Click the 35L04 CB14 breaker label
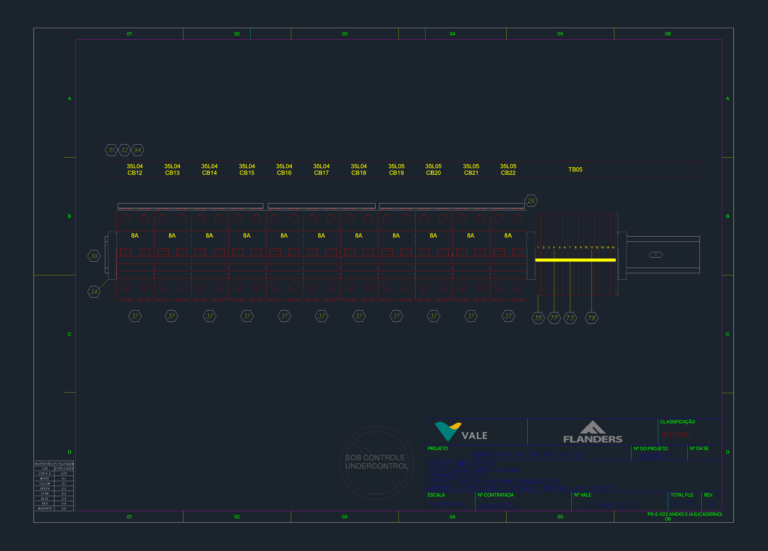 tap(209, 169)
